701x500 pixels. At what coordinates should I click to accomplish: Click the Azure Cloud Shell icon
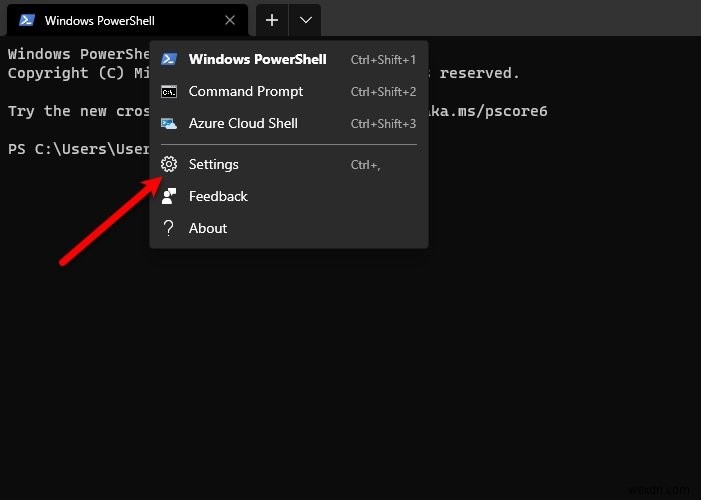(169, 124)
